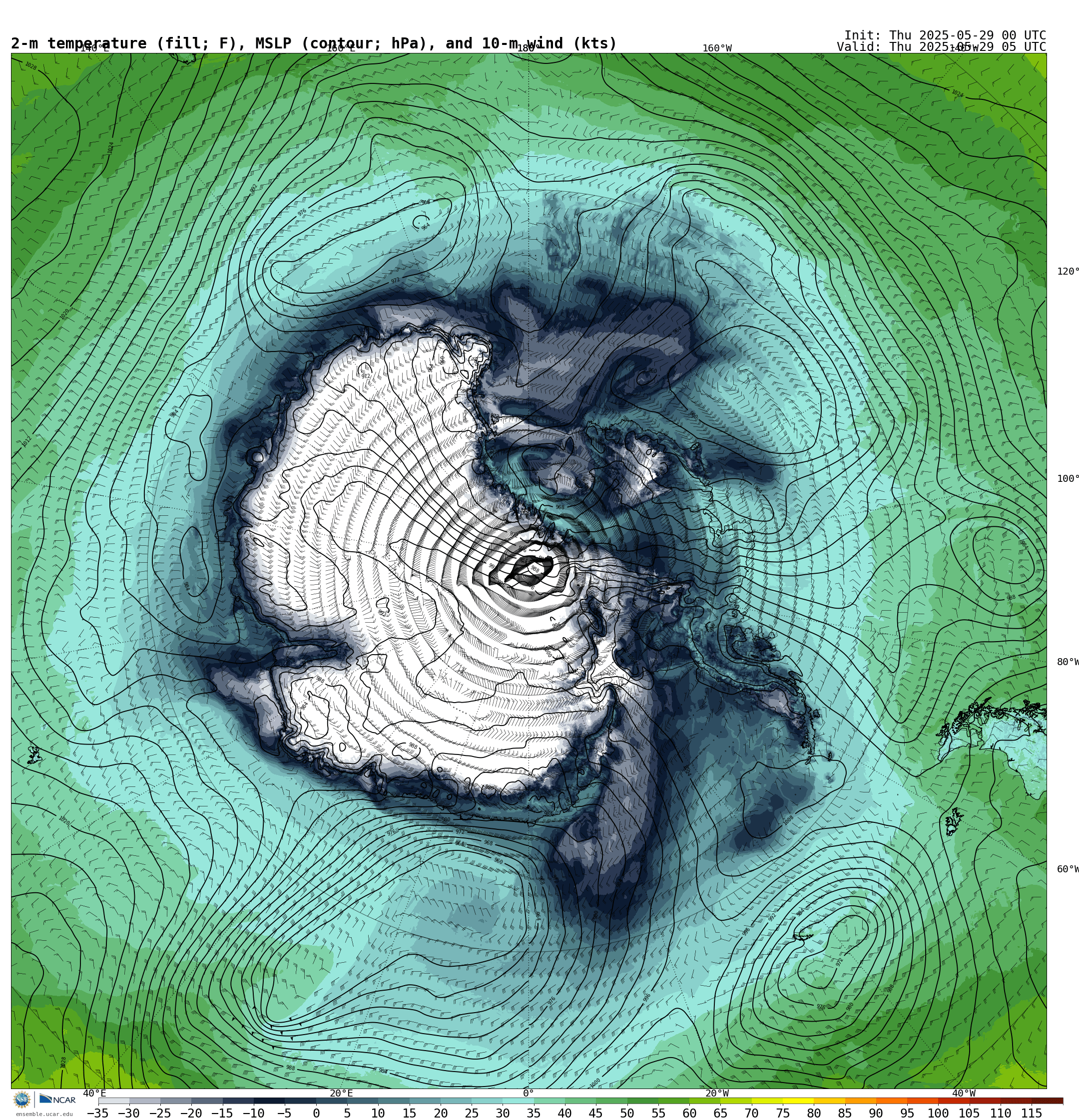The image size is (1079, 1120).
Task: Click the 60°W longitude label on right edge
Action: pos(1068,869)
